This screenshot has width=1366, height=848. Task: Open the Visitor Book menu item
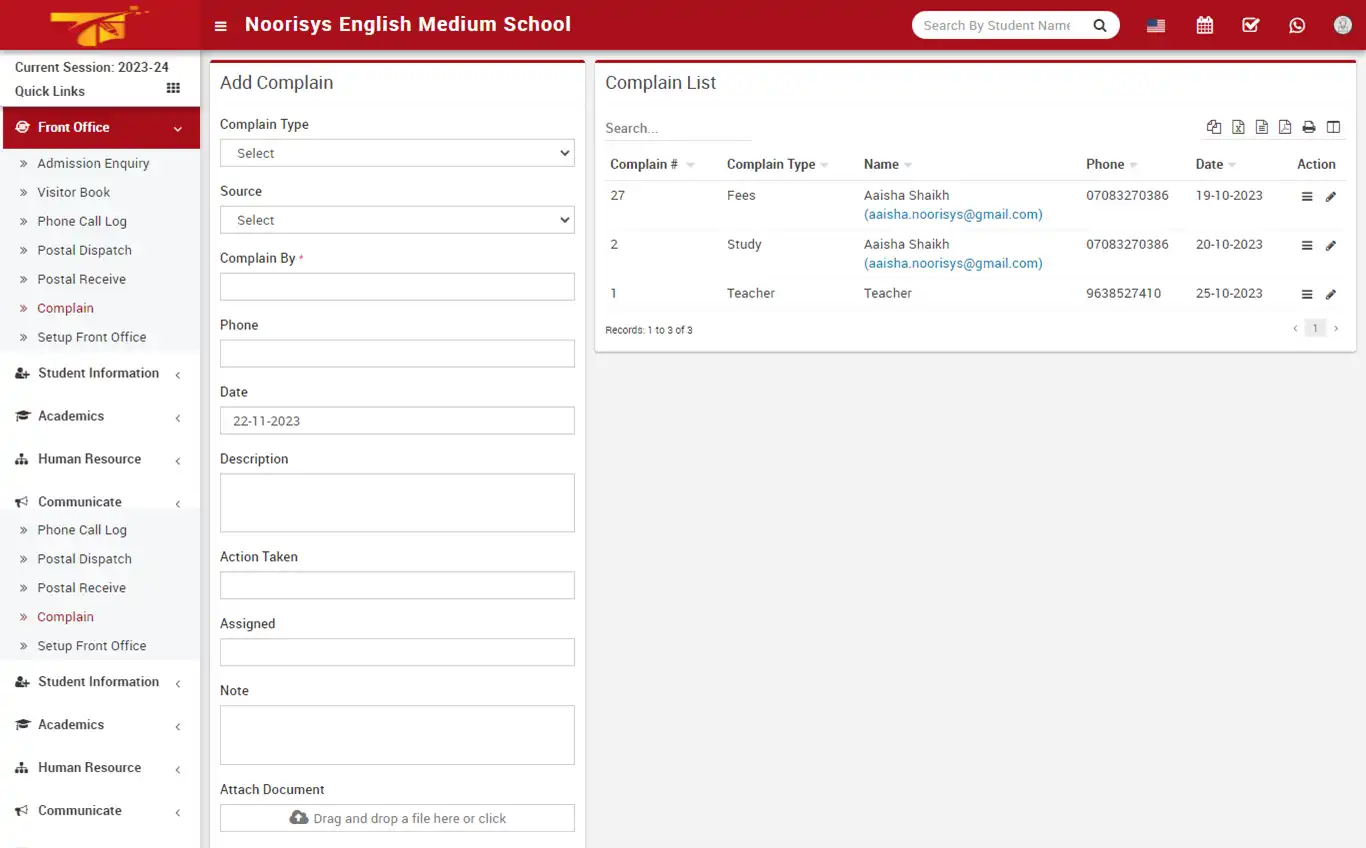click(x=73, y=191)
